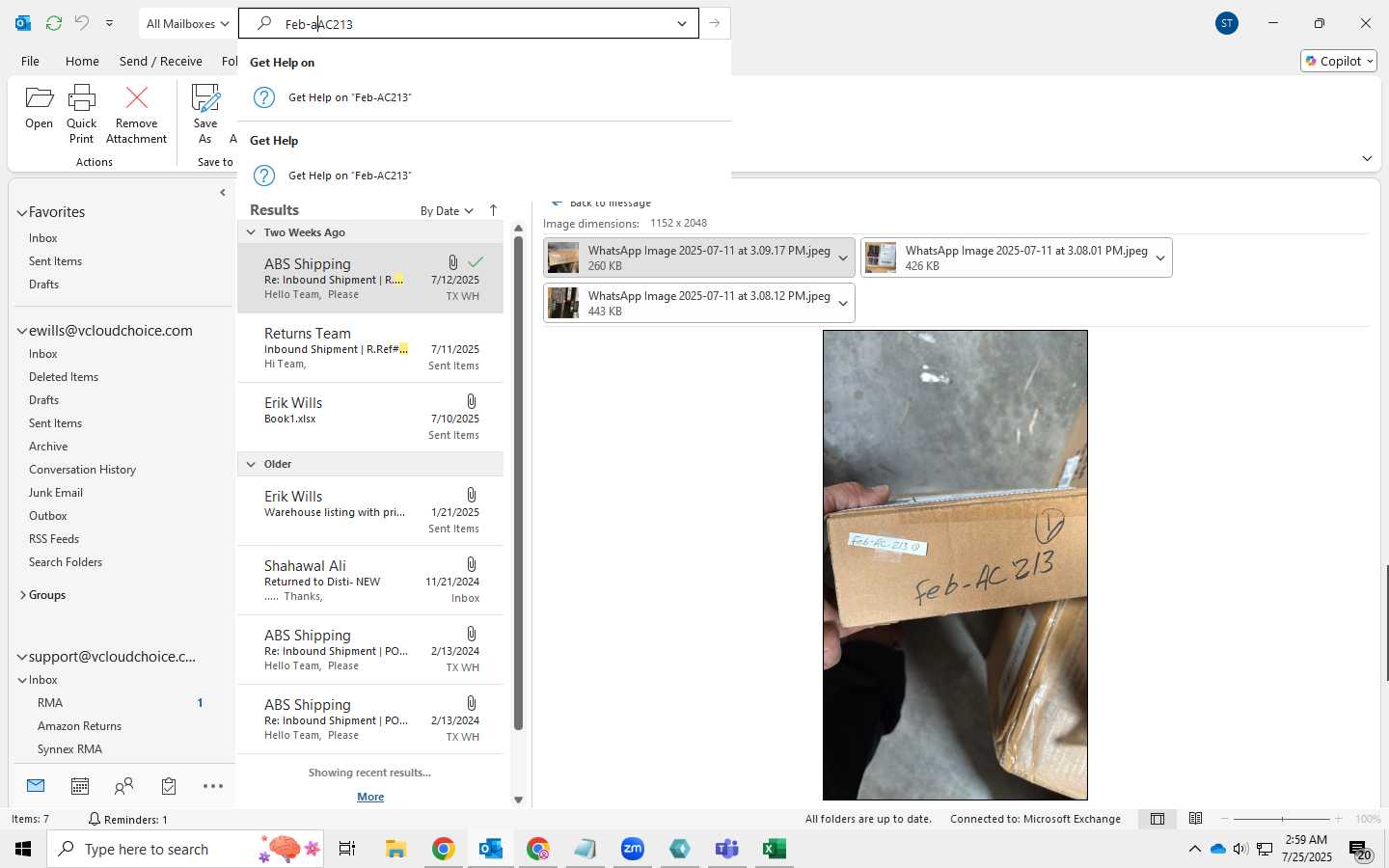Open dropdown for 3.08.12 PM attachment

tap(843, 303)
